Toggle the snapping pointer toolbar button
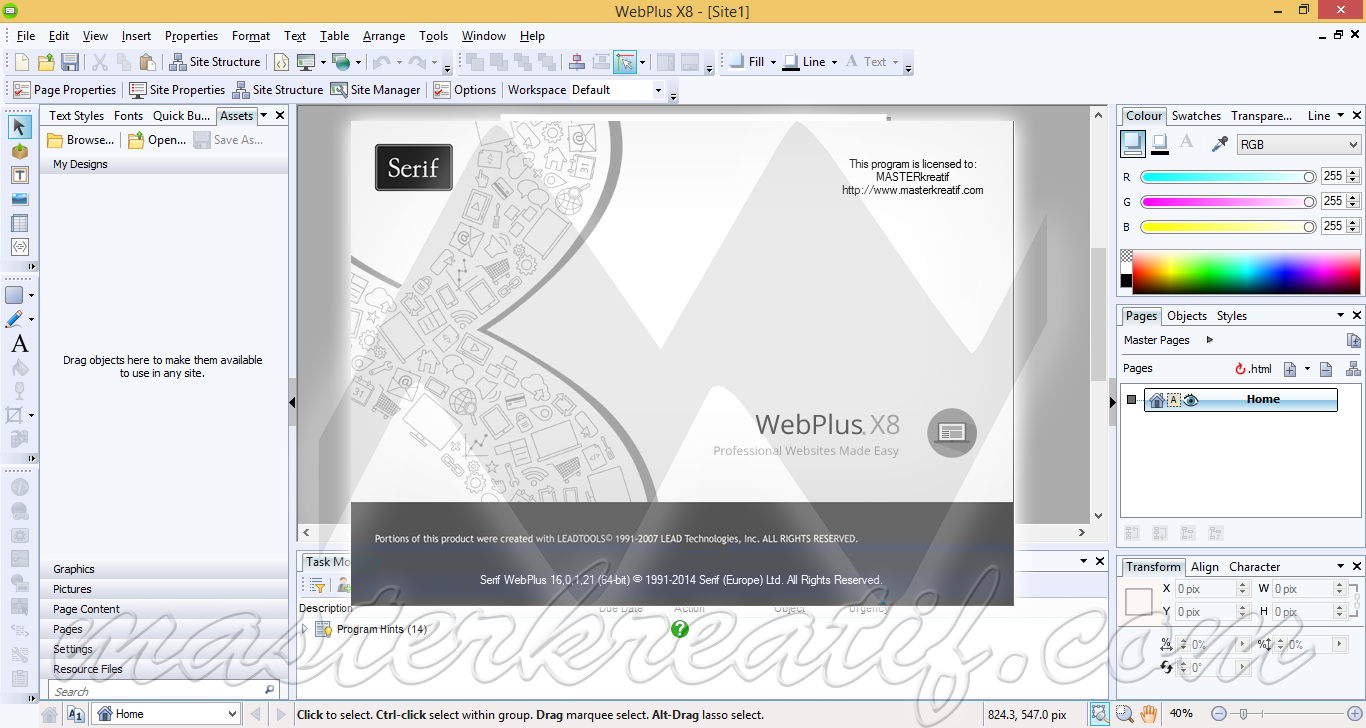The height and width of the screenshot is (728, 1366). (x=624, y=62)
